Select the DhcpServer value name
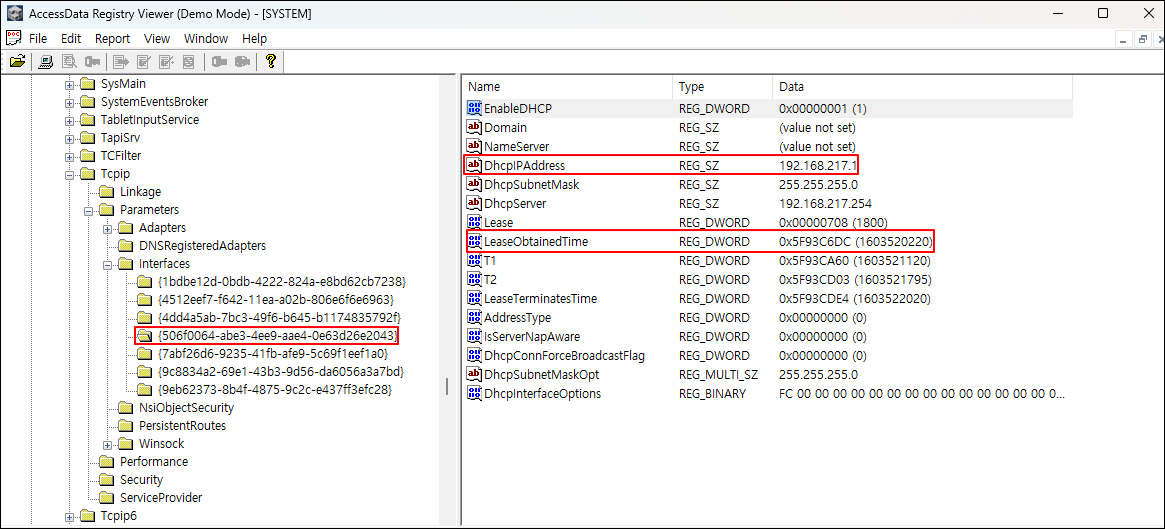The height and width of the screenshot is (529, 1165). (516, 203)
